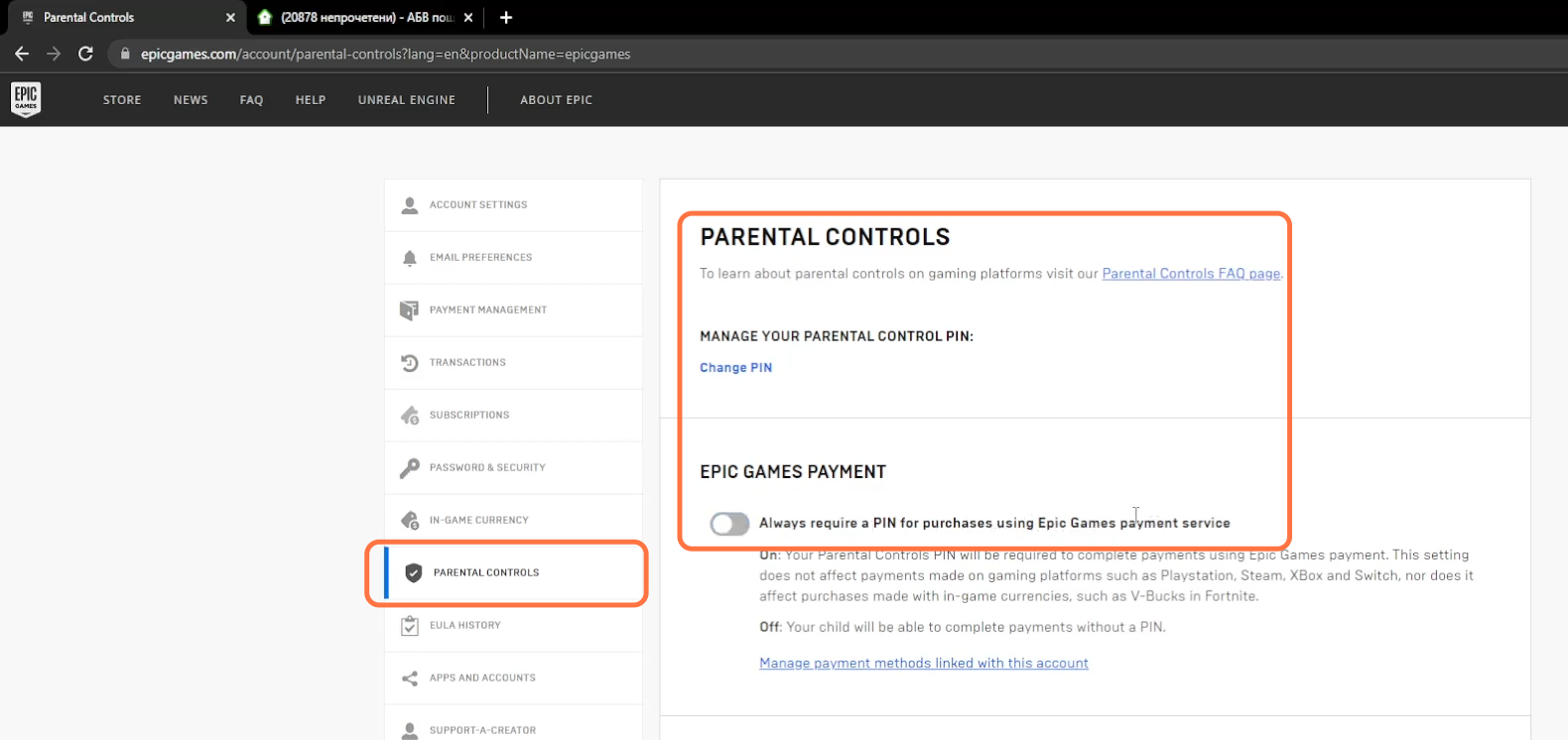Screen dimensions: 1568x740
Task: Open Account Settings in sidebar
Action: (513, 205)
